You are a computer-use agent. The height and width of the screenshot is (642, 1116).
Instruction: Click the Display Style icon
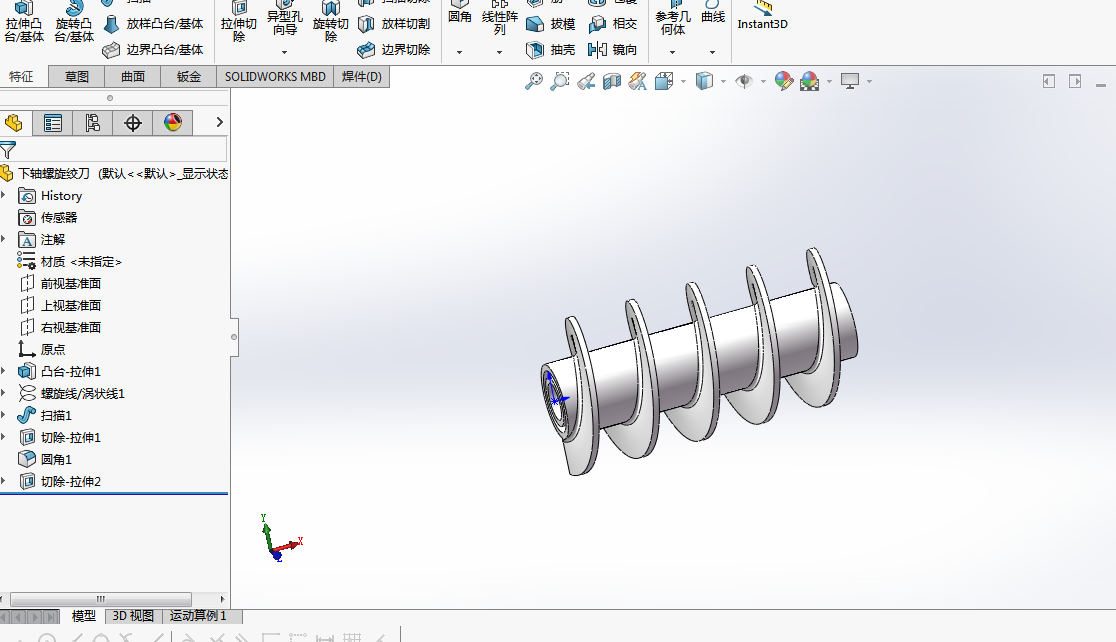[704, 81]
